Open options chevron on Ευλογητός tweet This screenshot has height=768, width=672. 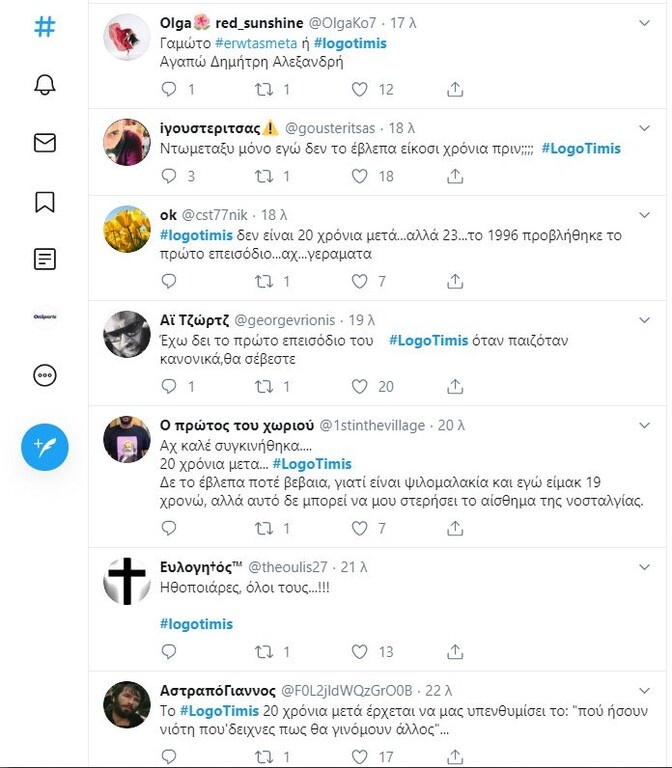click(x=644, y=566)
